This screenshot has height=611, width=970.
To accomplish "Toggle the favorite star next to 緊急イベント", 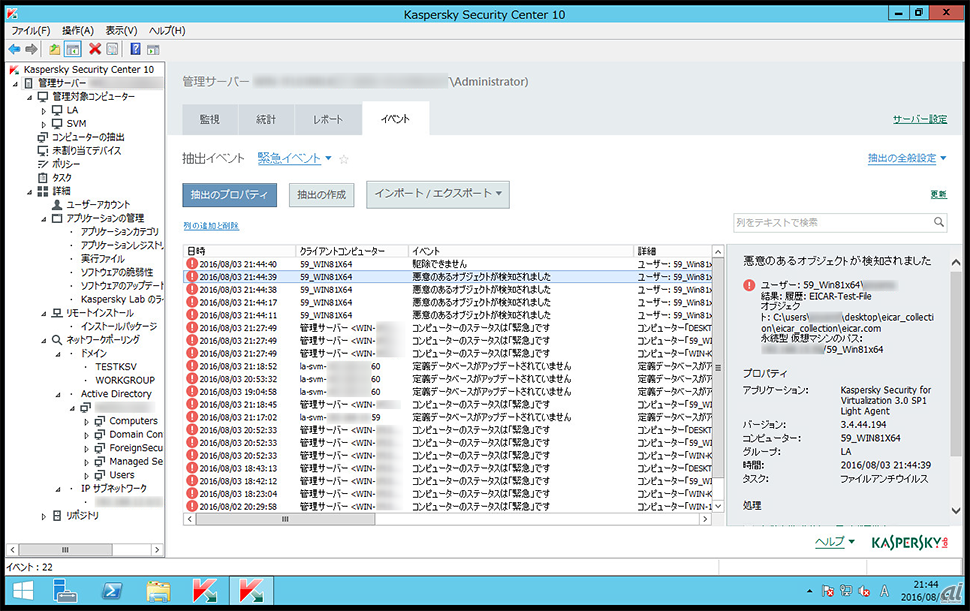I will point(345,159).
